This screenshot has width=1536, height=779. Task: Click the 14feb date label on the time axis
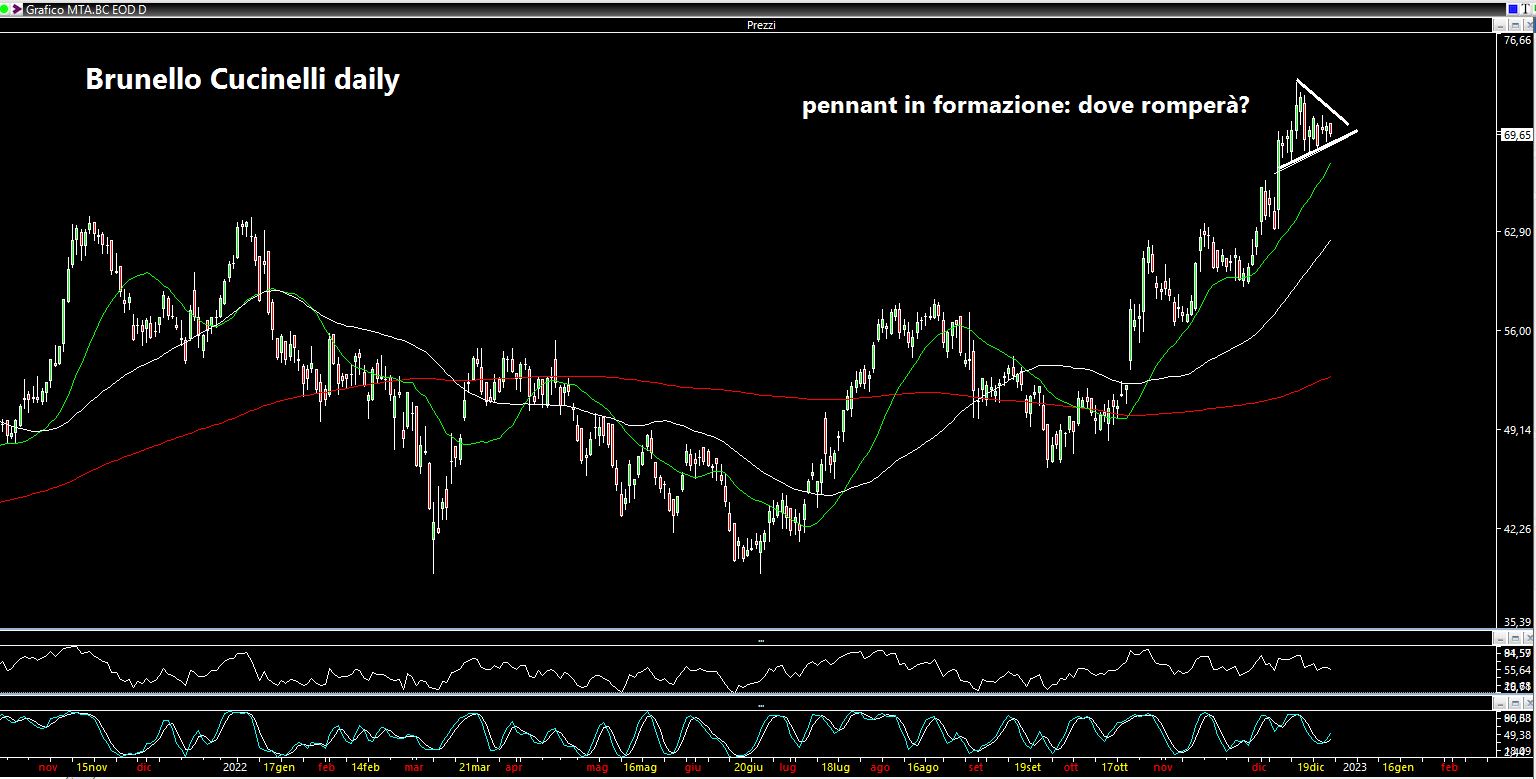click(366, 768)
